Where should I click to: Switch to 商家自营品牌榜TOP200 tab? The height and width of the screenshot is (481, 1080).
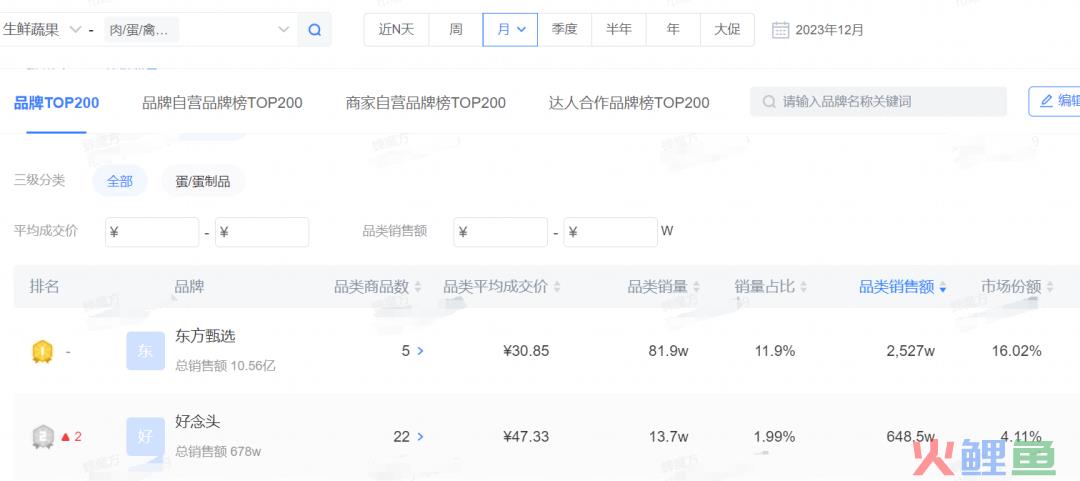click(x=426, y=103)
